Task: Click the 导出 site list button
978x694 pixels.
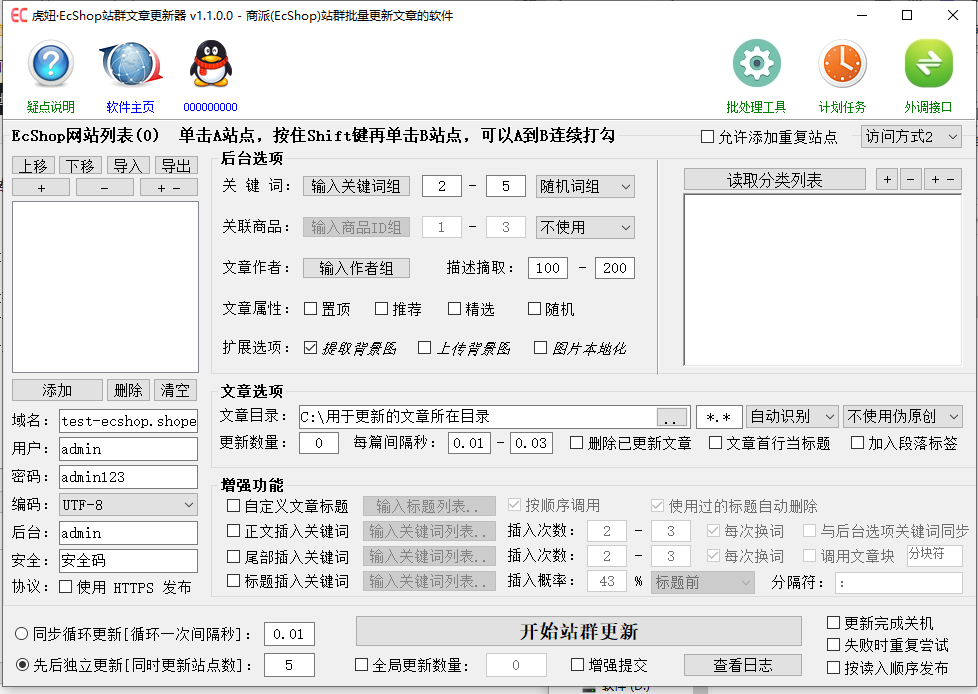Action: click(176, 165)
